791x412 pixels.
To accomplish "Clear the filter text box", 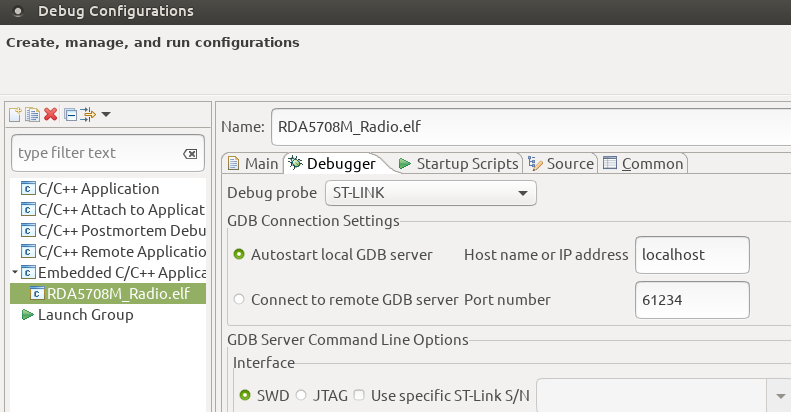I will [x=190, y=153].
